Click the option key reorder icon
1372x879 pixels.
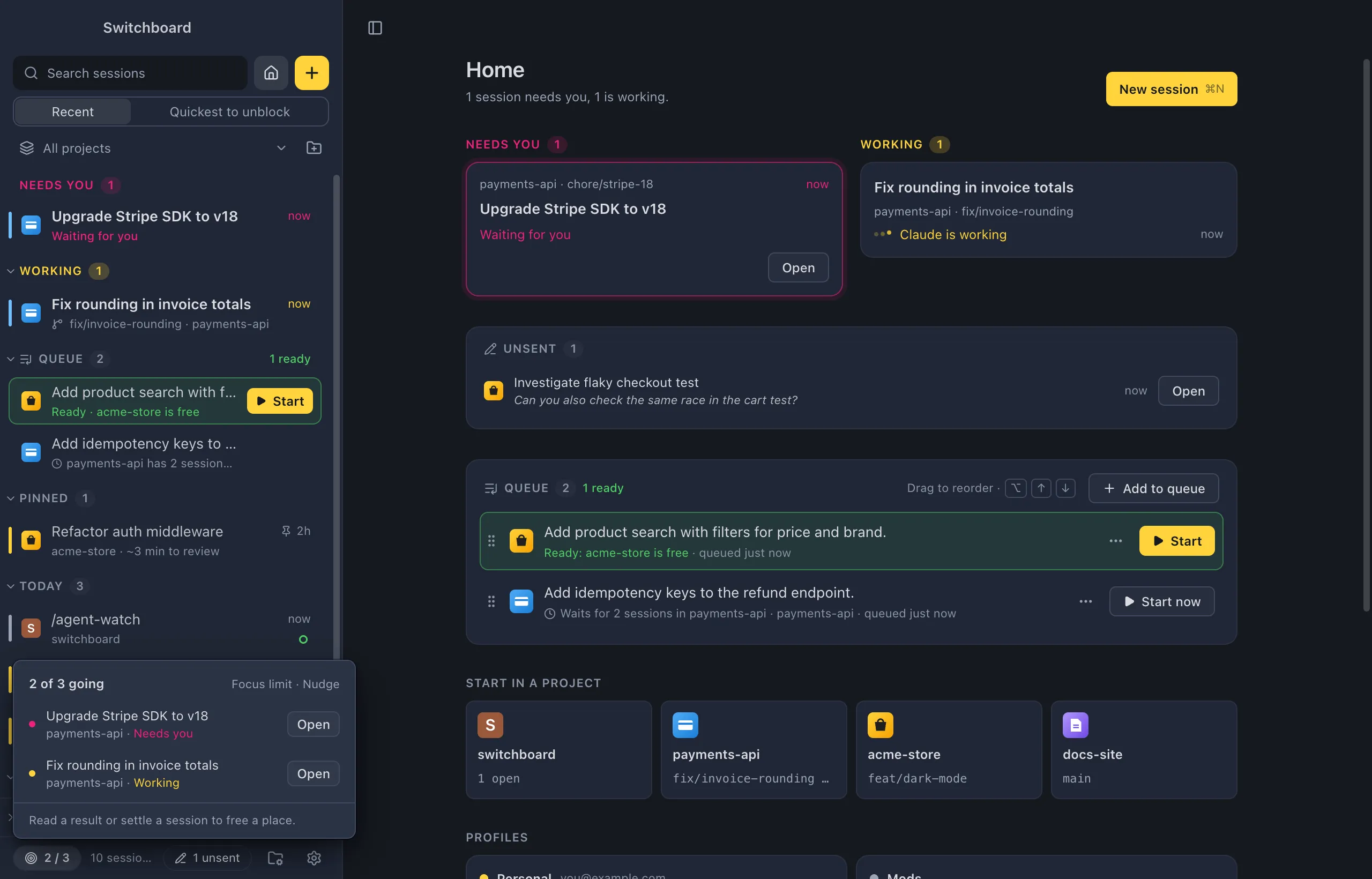coord(1016,488)
